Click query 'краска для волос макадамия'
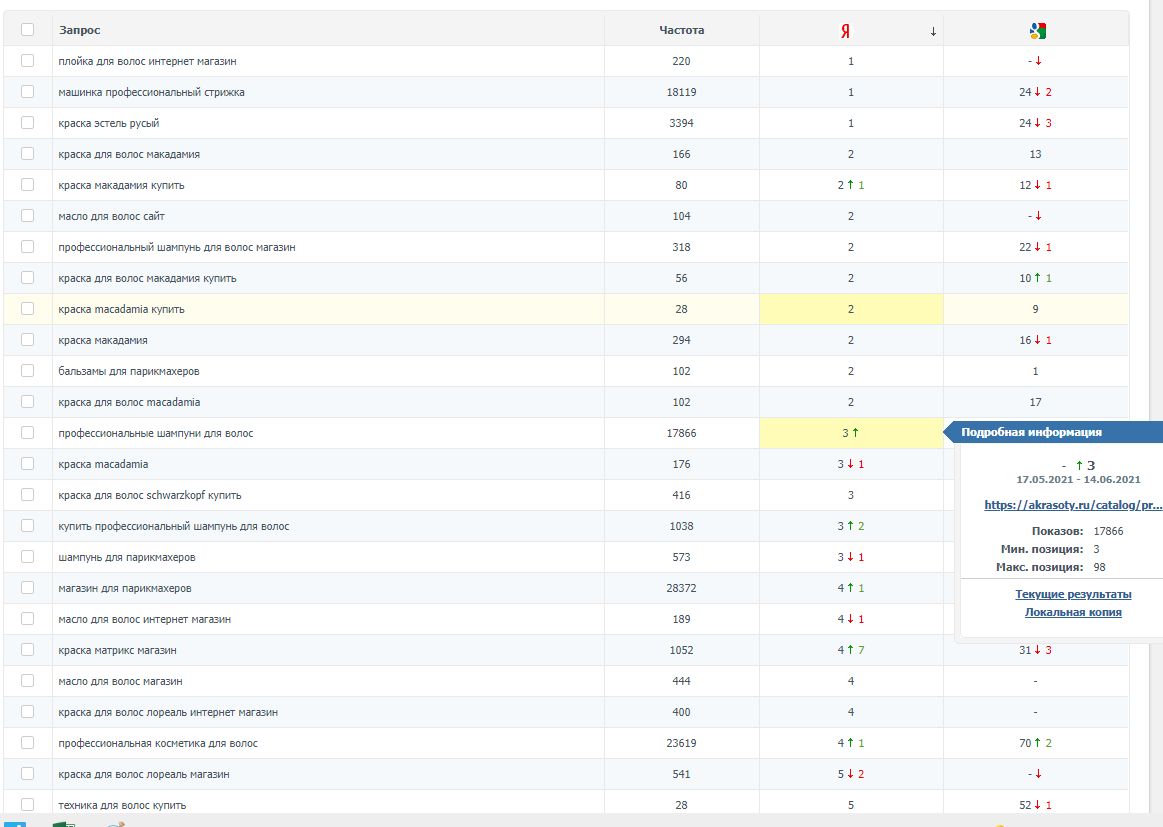Viewport: 1163px width, 827px height. pyautogui.click(x=129, y=154)
